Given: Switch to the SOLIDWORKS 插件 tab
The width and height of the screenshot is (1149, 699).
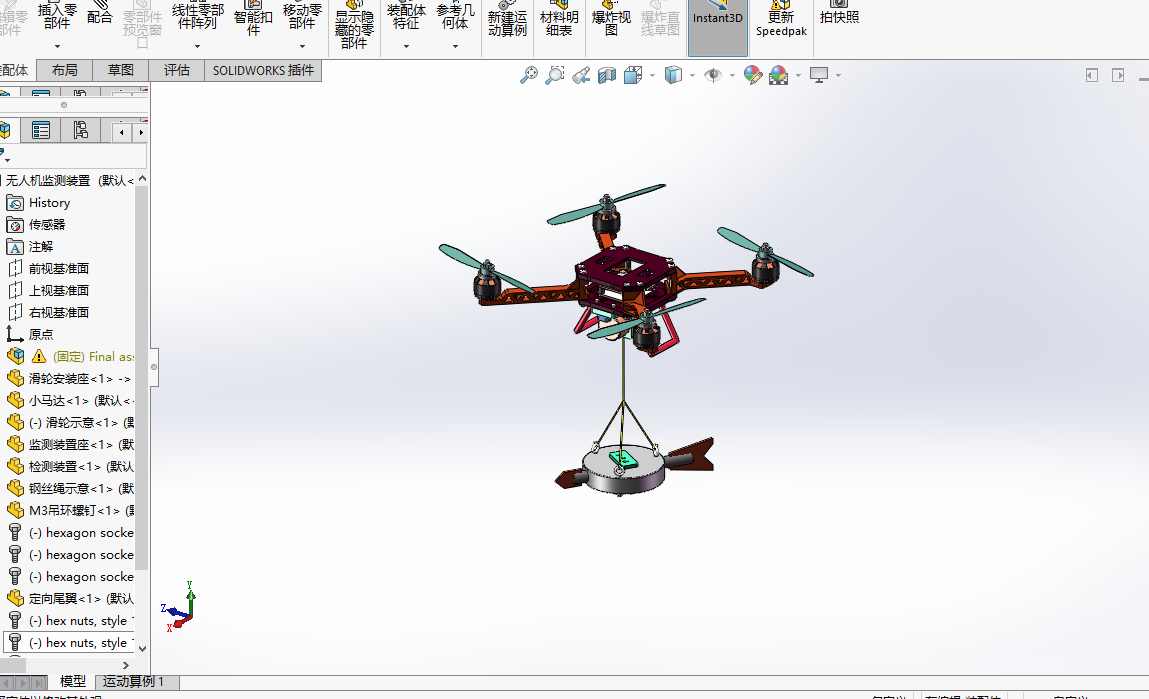Looking at the screenshot, I should pyautogui.click(x=263, y=70).
